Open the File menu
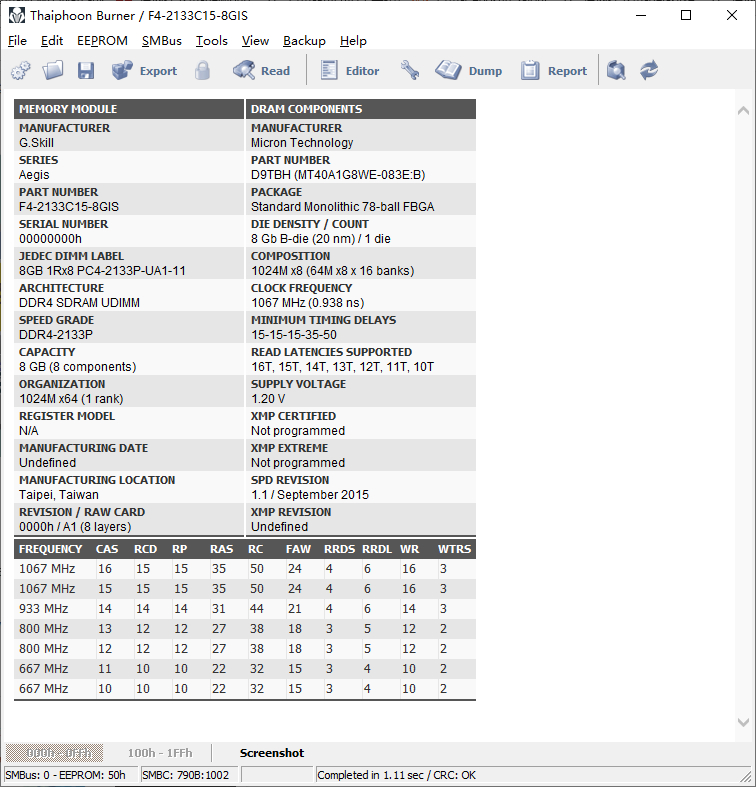 [18, 41]
